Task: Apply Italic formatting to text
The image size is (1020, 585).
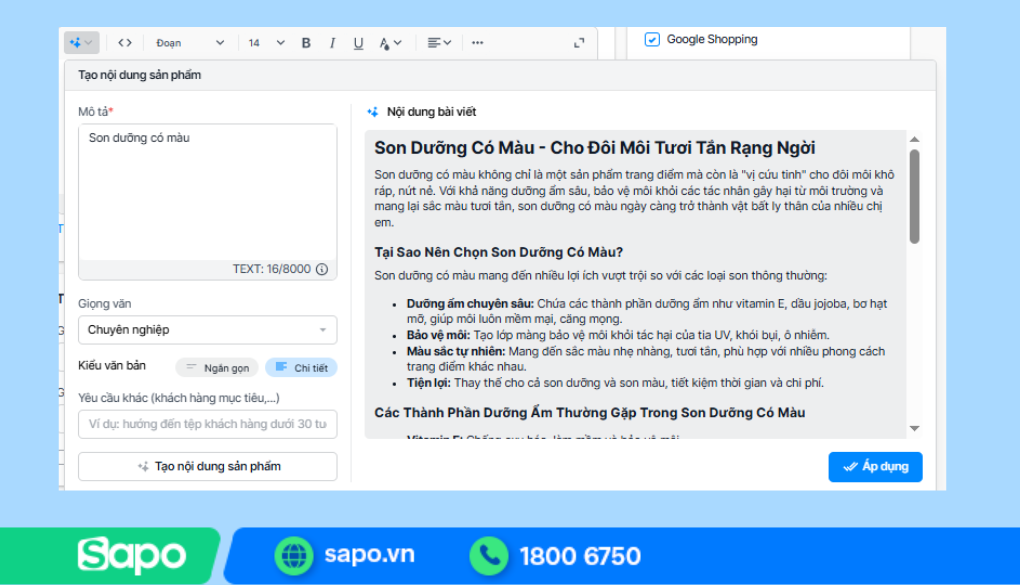Action: 331,42
